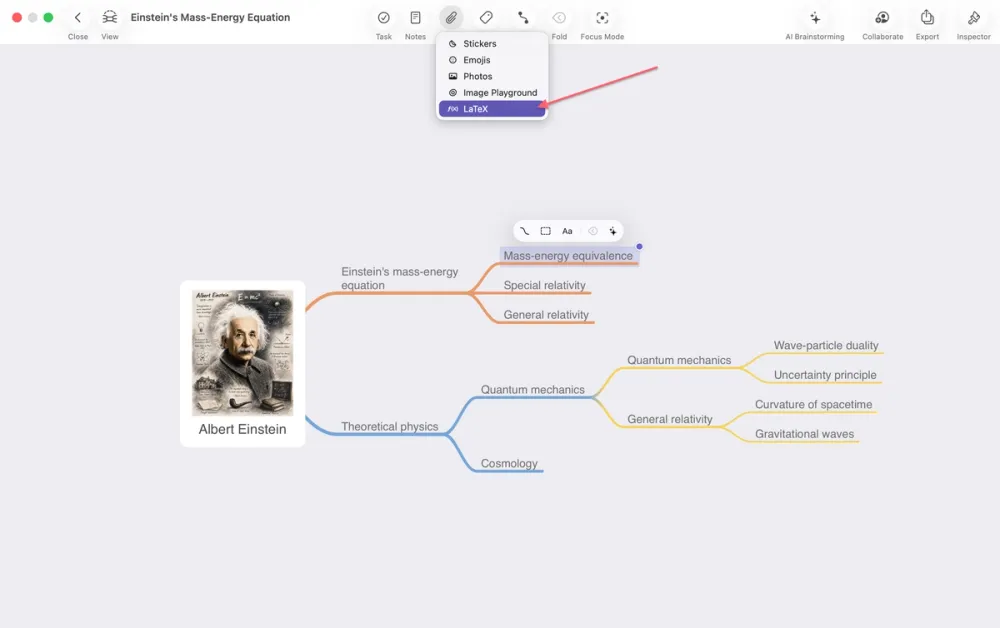The image size is (1000, 628).
Task: Click the Fold toolbar icon
Action: point(559,18)
